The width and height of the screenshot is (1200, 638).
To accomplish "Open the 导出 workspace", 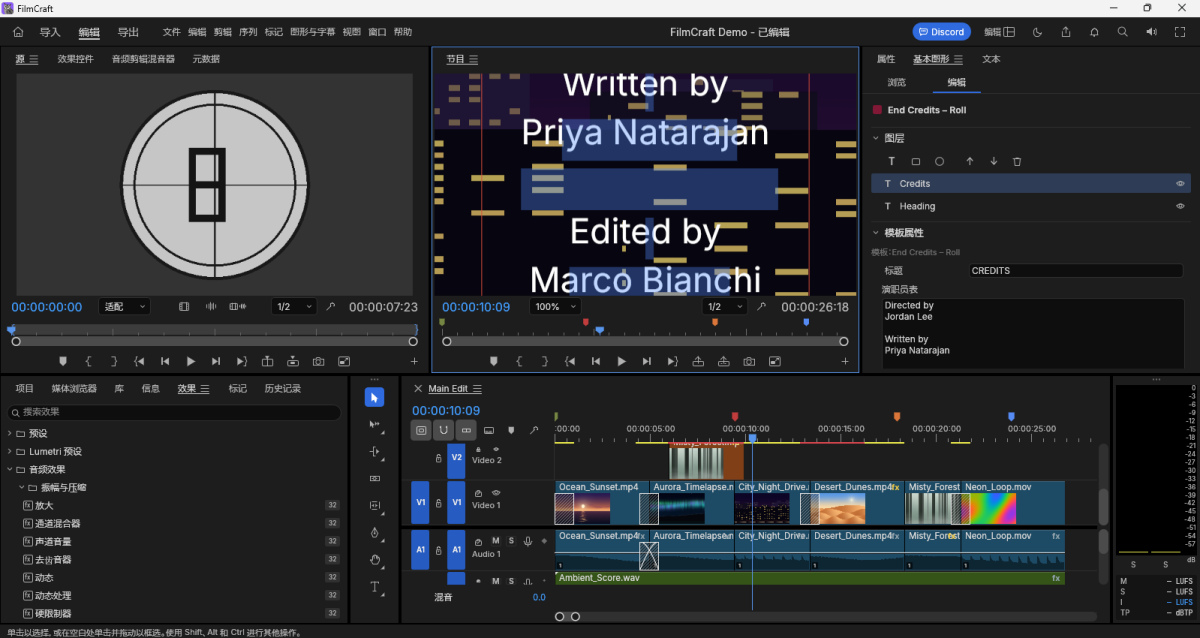I will (x=128, y=32).
